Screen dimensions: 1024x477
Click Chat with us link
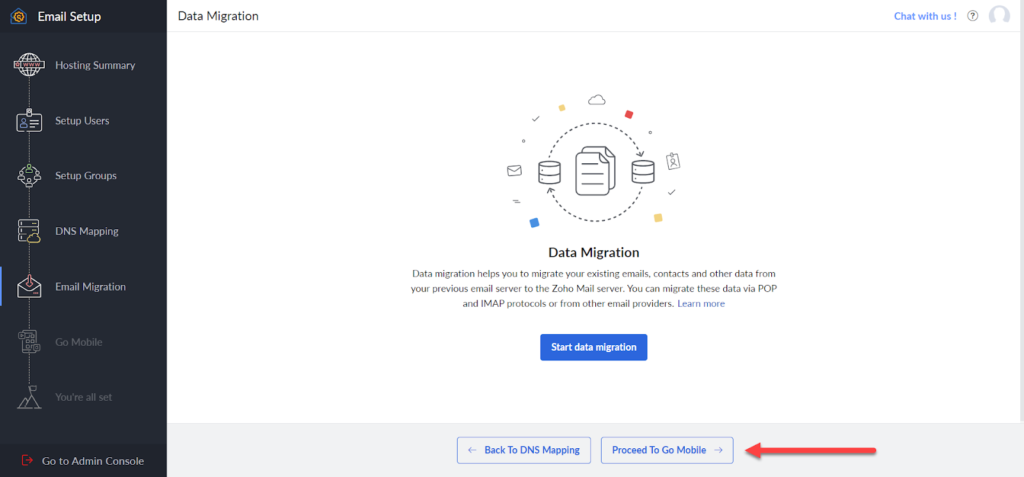point(925,16)
